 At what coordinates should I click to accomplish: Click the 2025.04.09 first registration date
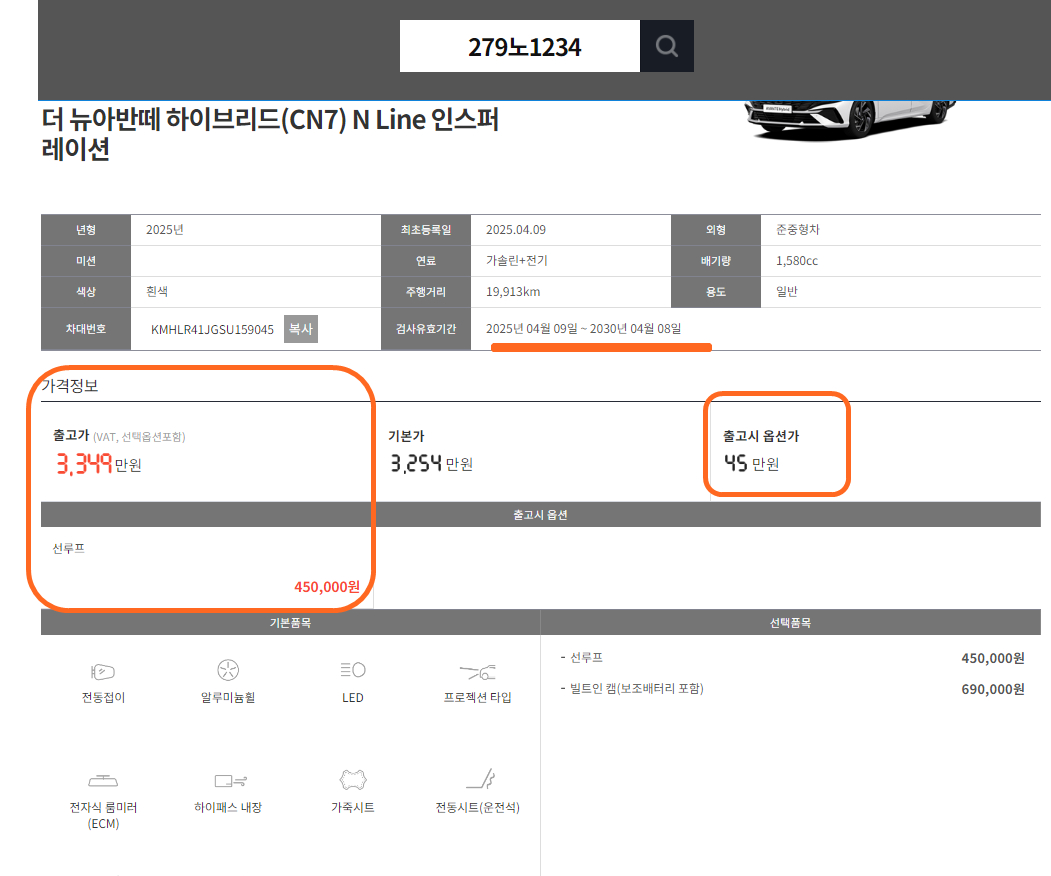pyautogui.click(x=515, y=230)
